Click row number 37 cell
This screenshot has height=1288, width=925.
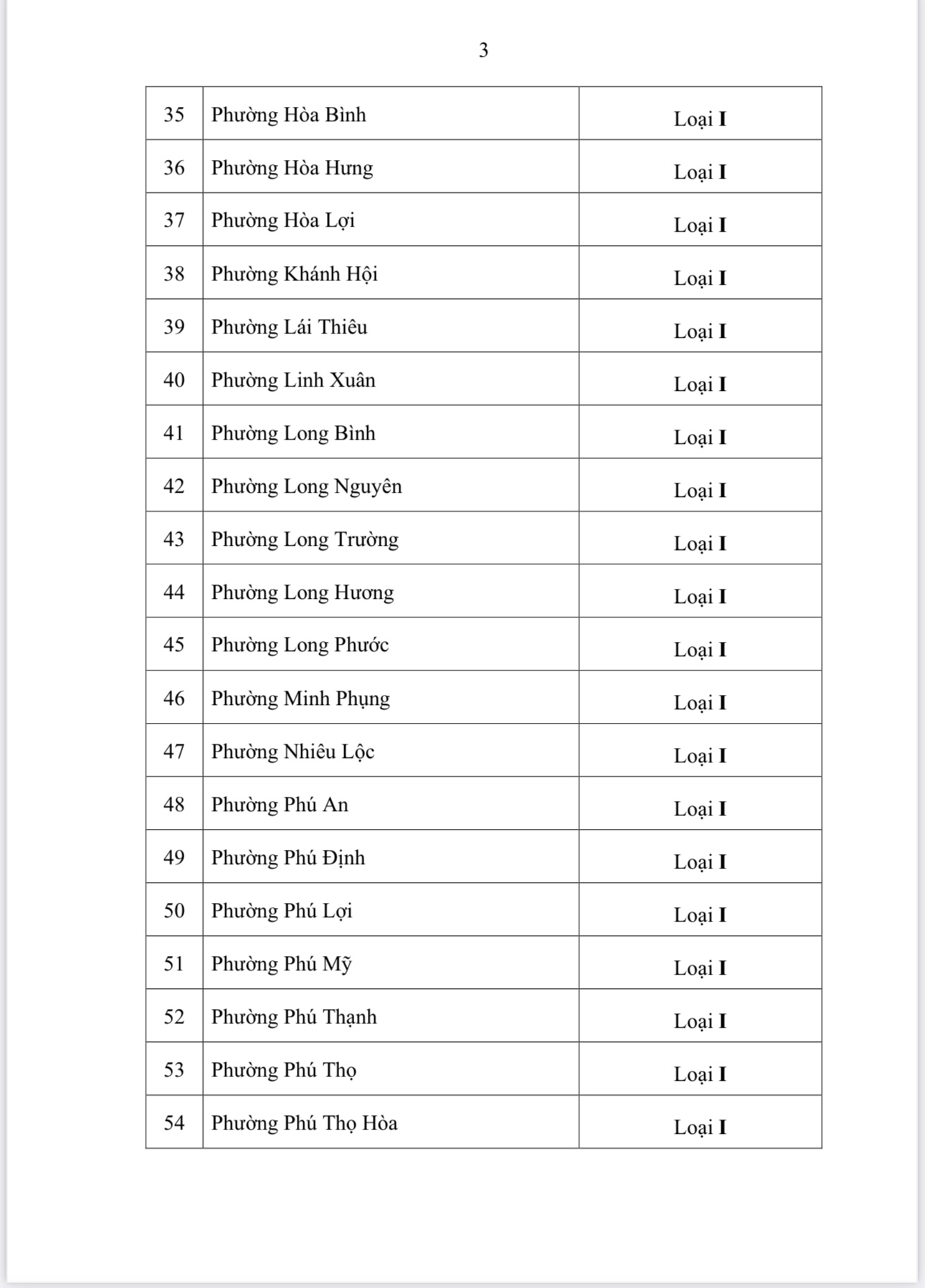[174, 219]
